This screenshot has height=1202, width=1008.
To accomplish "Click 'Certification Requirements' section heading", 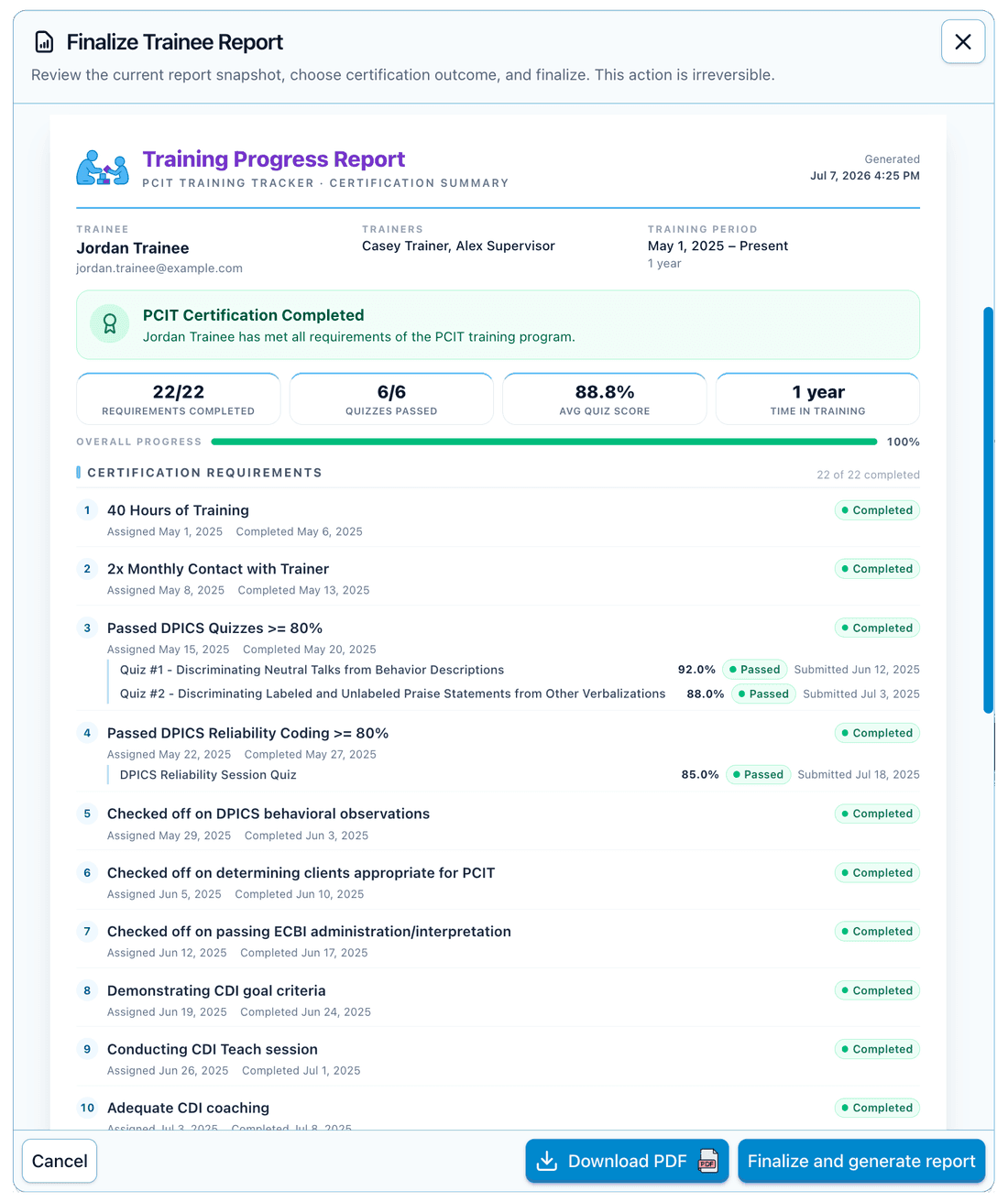I will 204,473.
